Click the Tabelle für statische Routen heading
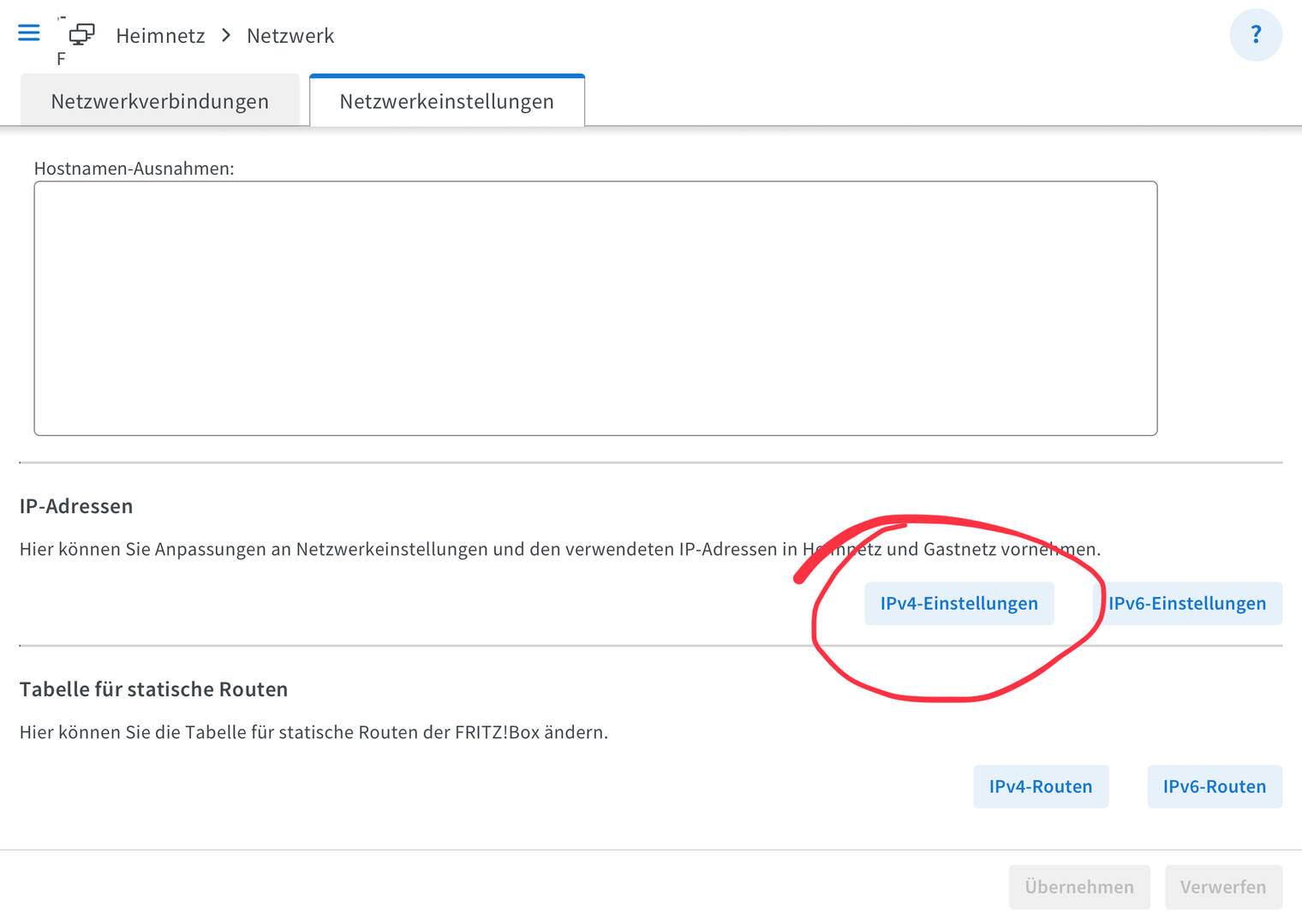1302x924 pixels. click(x=153, y=689)
